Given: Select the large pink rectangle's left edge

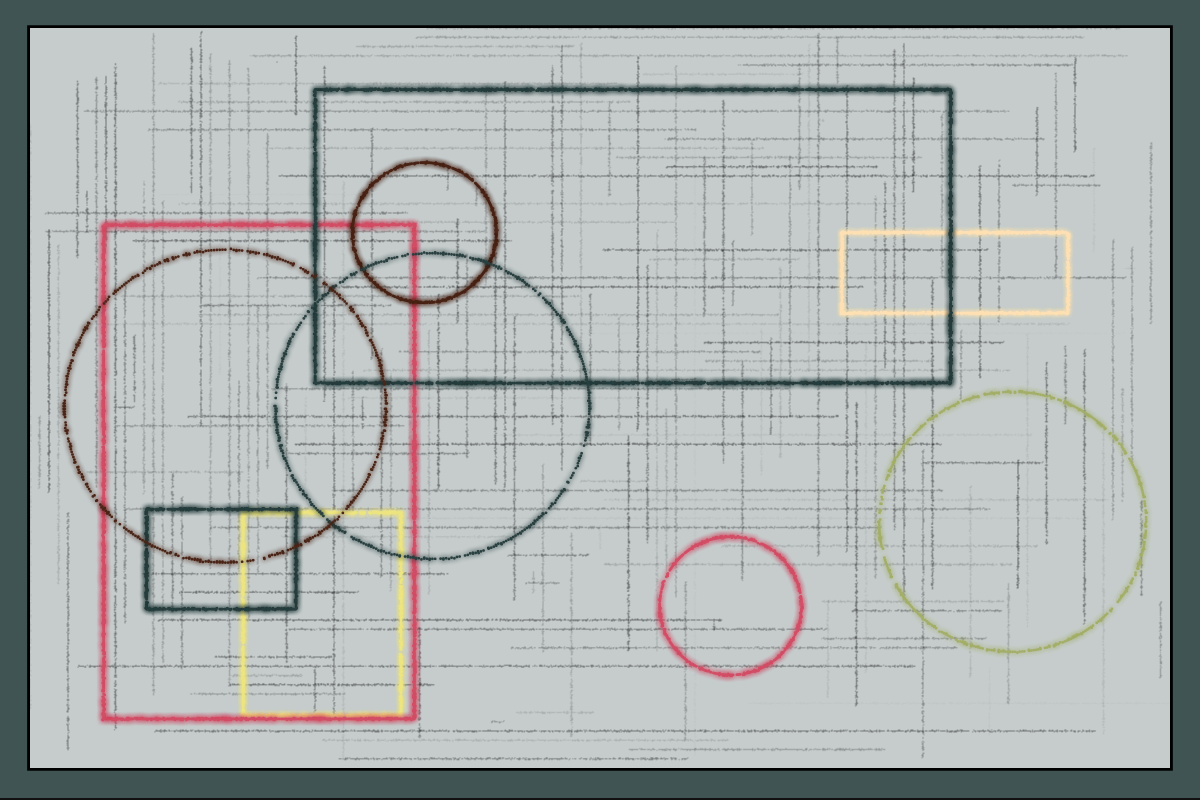Looking at the screenshot, I should 104,470.
